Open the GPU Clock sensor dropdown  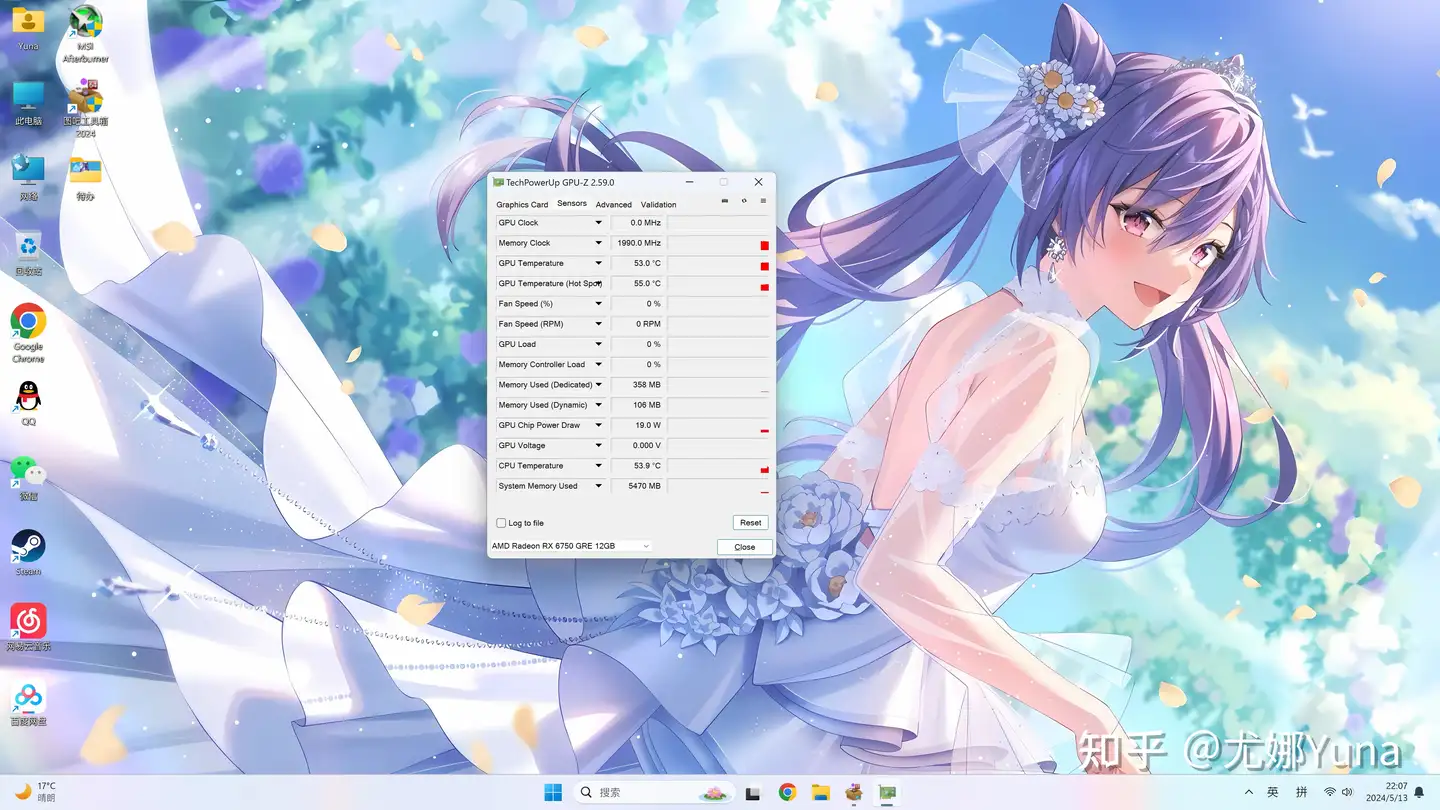click(x=599, y=223)
